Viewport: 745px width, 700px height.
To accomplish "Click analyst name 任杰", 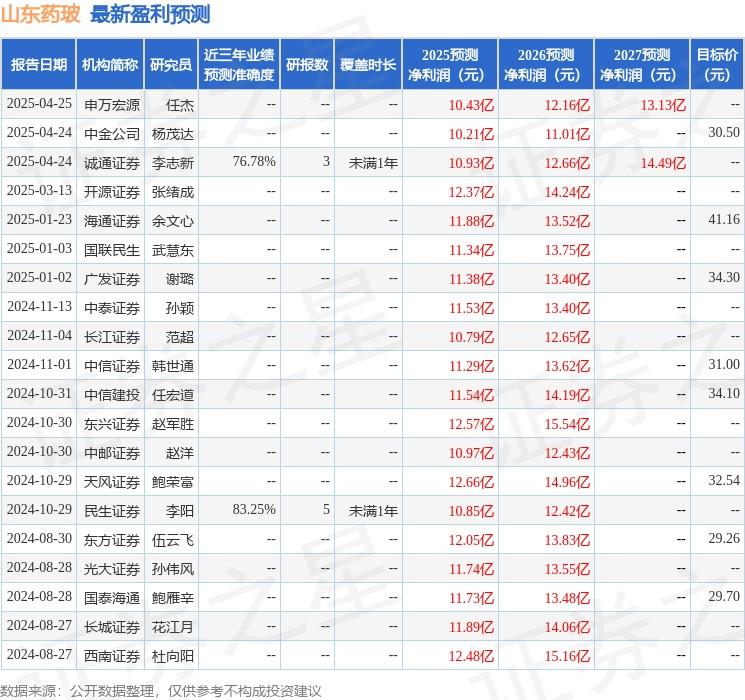I will tap(180, 105).
